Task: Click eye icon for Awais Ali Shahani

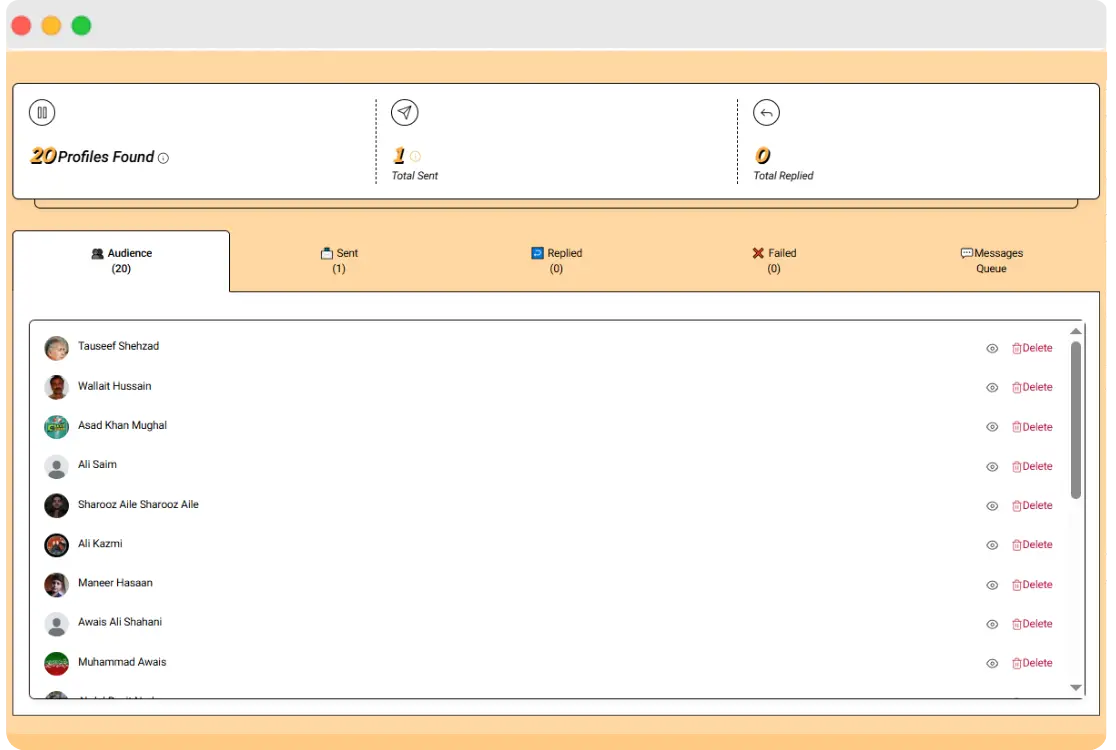Action: pos(991,624)
